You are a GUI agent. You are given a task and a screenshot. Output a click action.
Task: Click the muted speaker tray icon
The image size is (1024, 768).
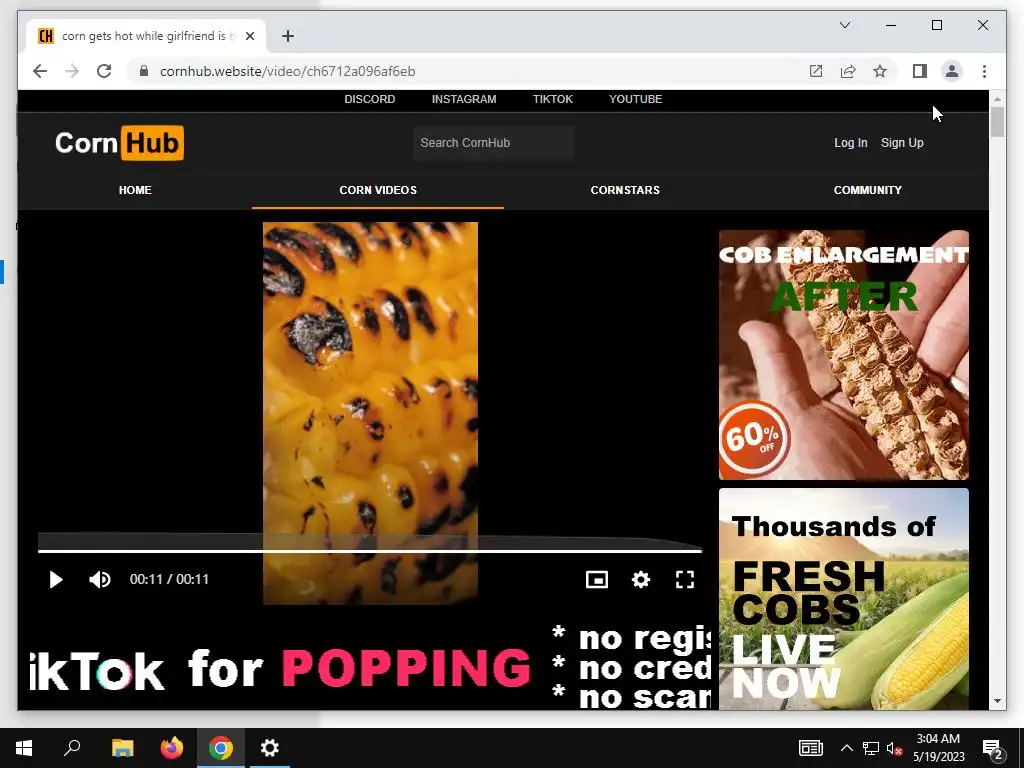coord(894,748)
